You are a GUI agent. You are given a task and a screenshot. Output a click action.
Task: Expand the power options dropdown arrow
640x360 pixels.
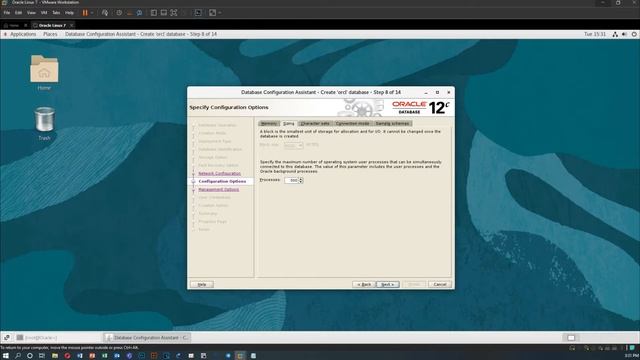point(92,13)
